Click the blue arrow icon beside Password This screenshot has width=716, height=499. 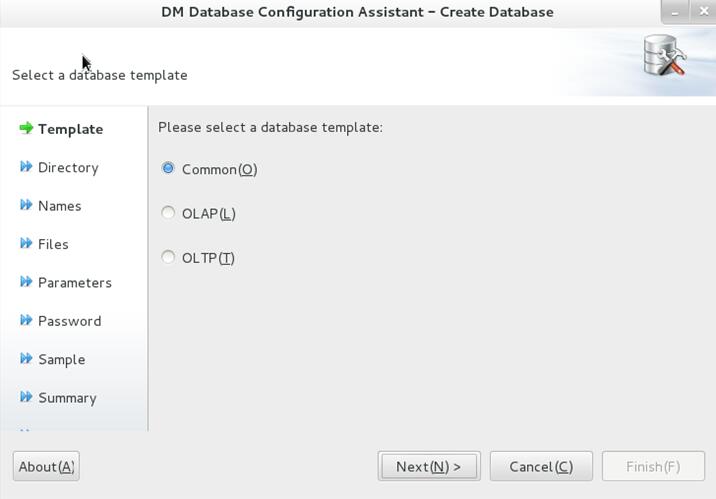click(26, 320)
